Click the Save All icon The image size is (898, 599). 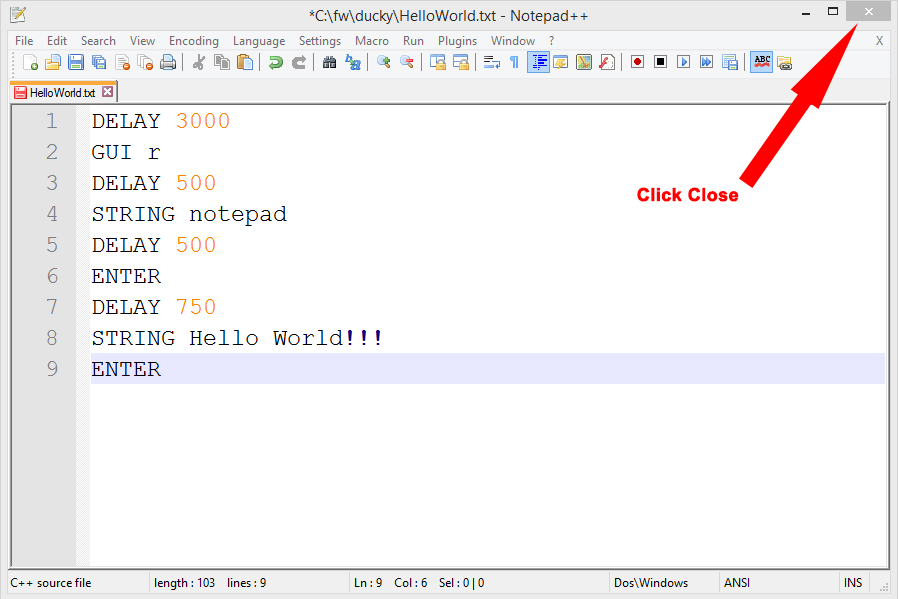click(x=99, y=62)
